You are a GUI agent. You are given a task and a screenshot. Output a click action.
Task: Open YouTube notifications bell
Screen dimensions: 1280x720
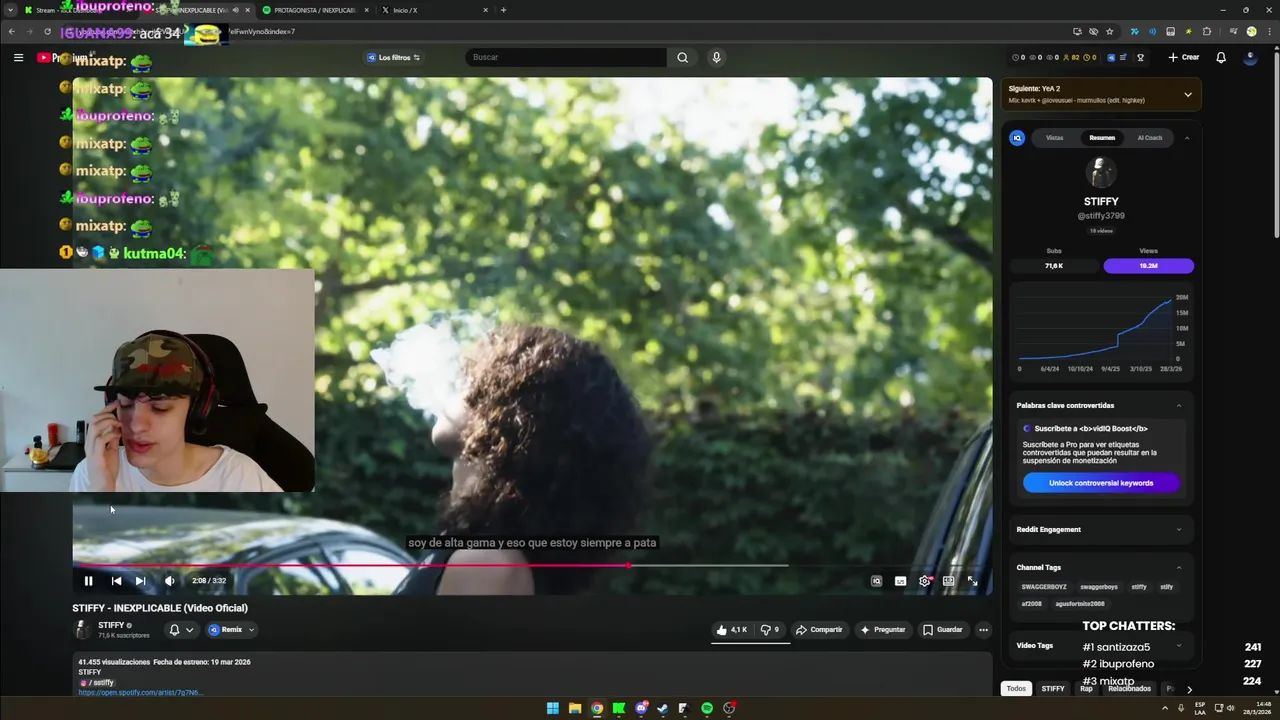point(1221,57)
